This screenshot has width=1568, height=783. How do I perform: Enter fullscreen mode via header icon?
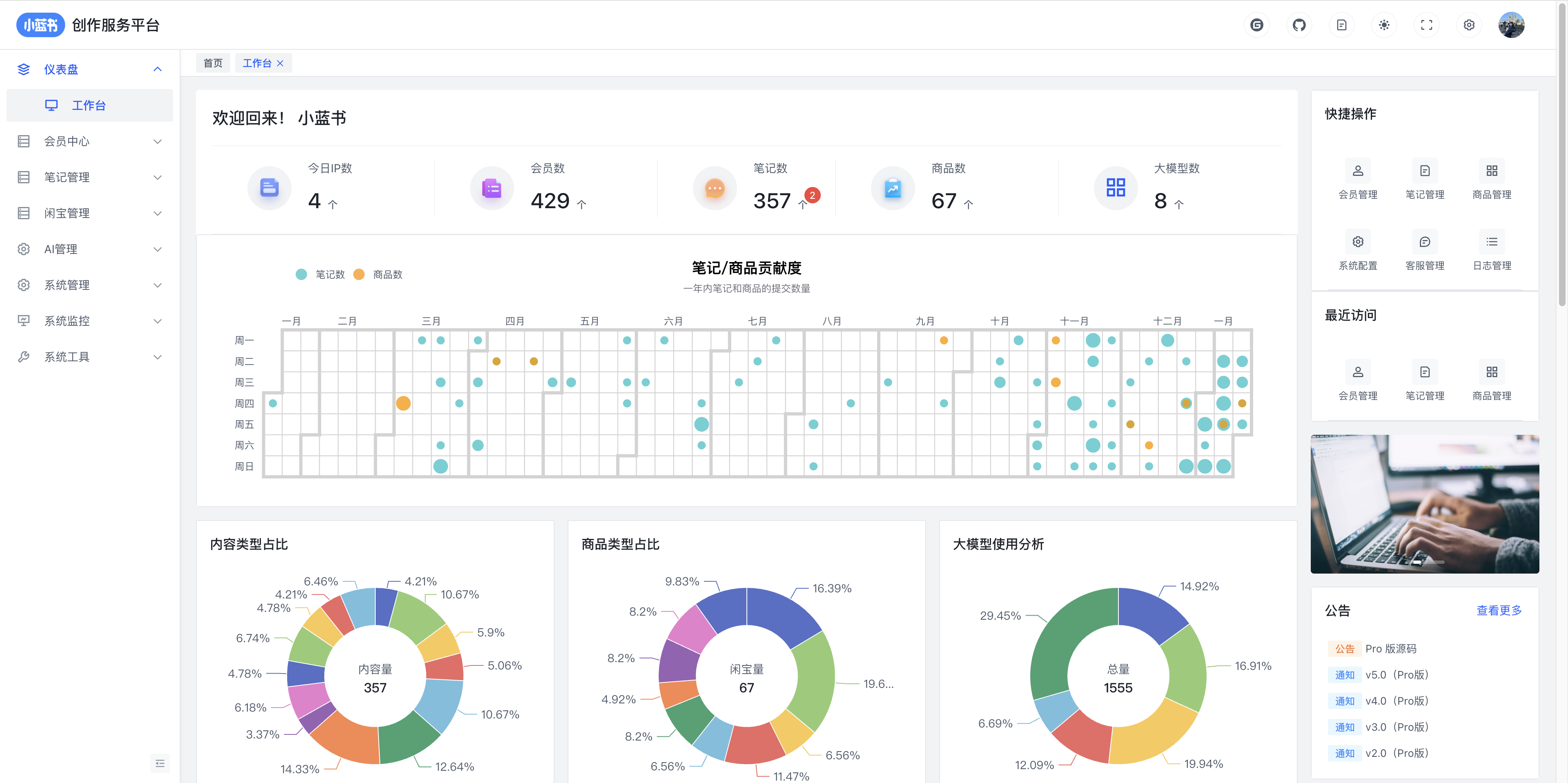click(x=1426, y=25)
